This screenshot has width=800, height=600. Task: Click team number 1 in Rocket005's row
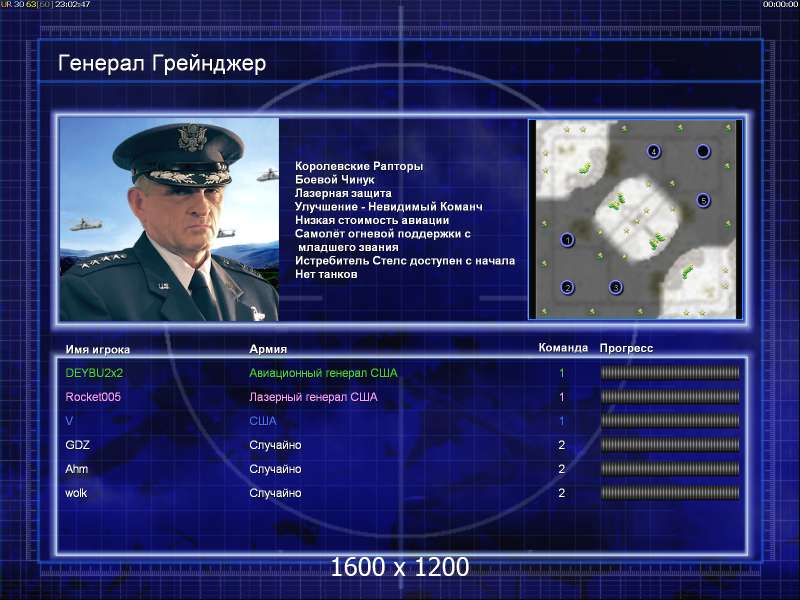[562, 397]
